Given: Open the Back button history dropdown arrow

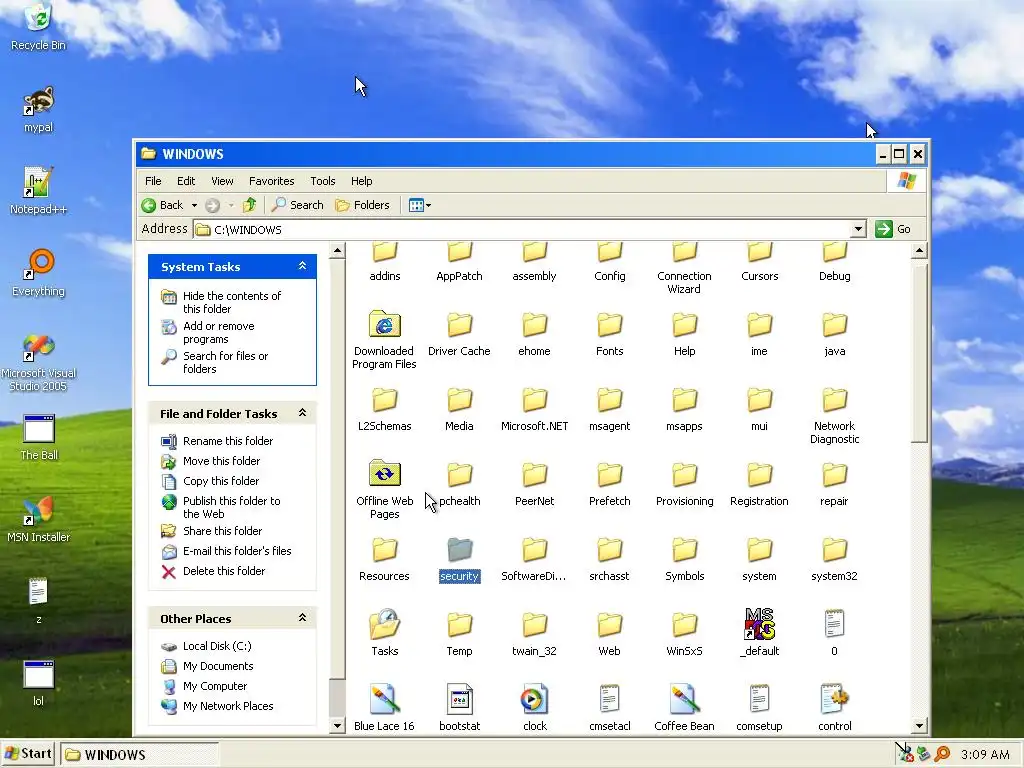Looking at the screenshot, I should point(194,205).
